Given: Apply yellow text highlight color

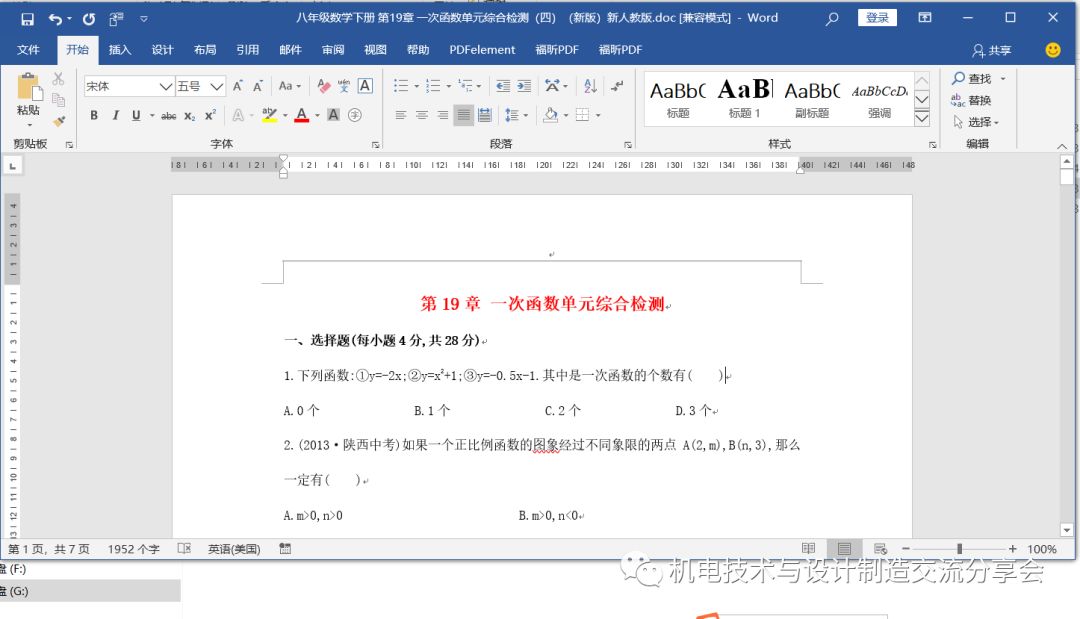Looking at the screenshot, I should pyautogui.click(x=269, y=116).
